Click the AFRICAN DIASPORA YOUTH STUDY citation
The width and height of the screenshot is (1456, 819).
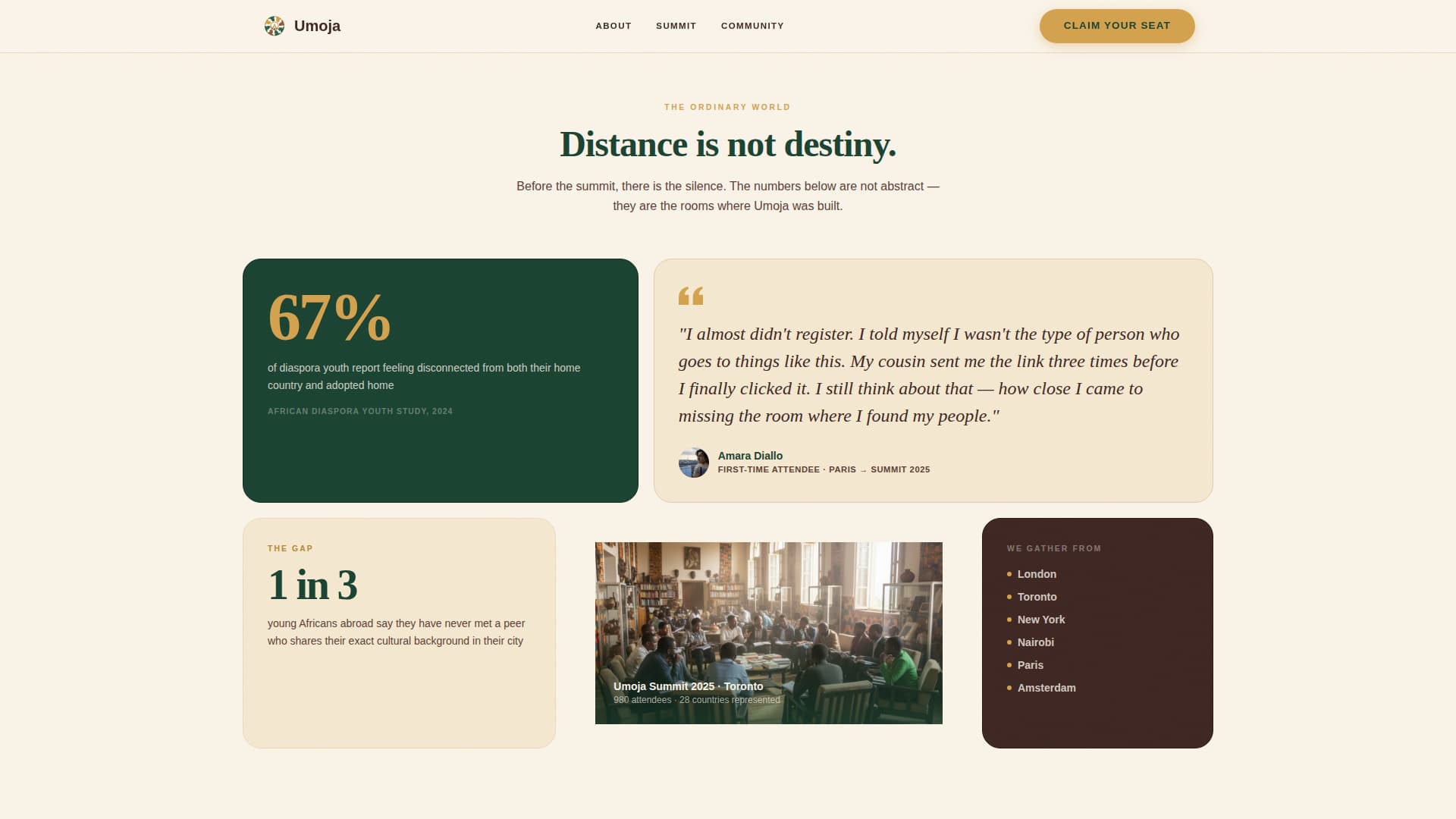[x=359, y=411]
